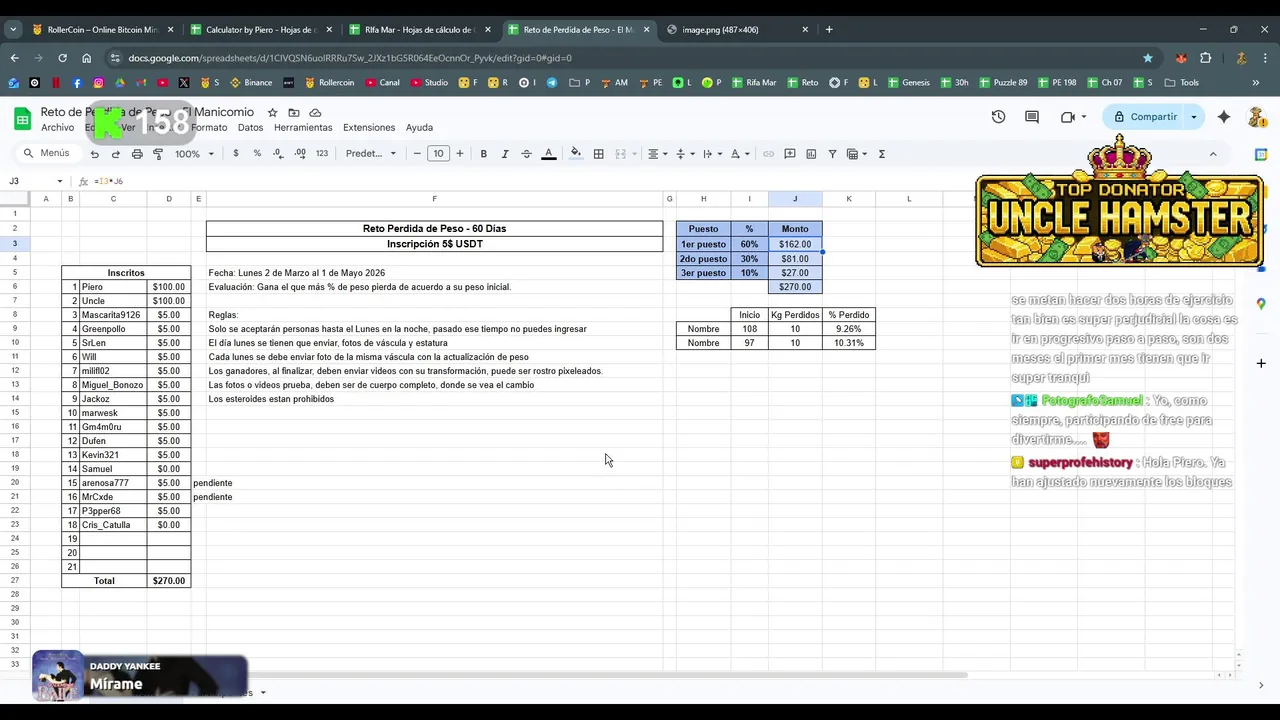
Task: Open the version history clock icon
Action: tap(998, 117)
